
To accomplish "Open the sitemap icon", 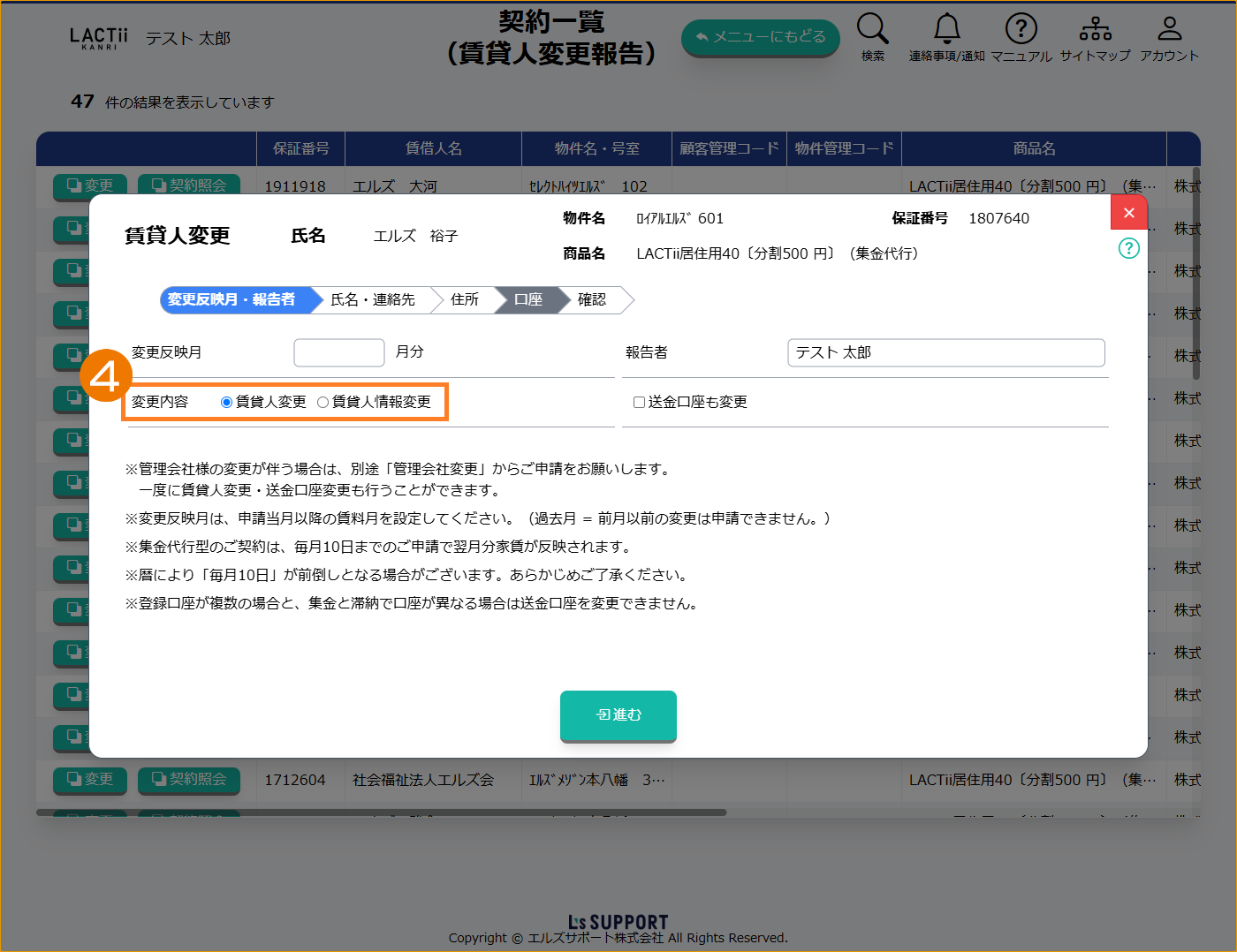I will (x=1095, y=29).
